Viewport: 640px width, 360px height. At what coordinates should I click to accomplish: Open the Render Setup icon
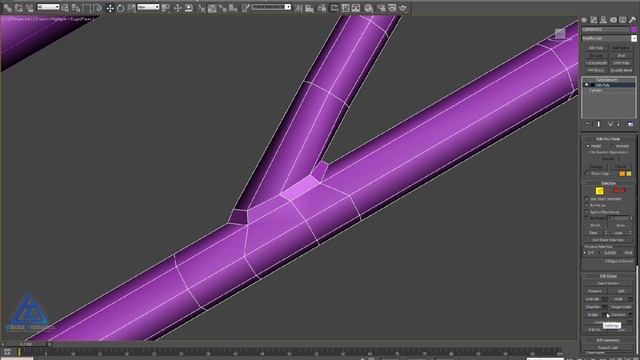tap(381, 8)
